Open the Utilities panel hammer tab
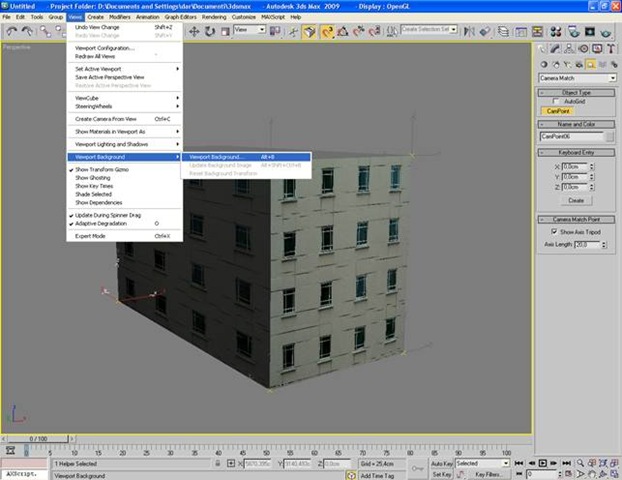 point(612,47)
